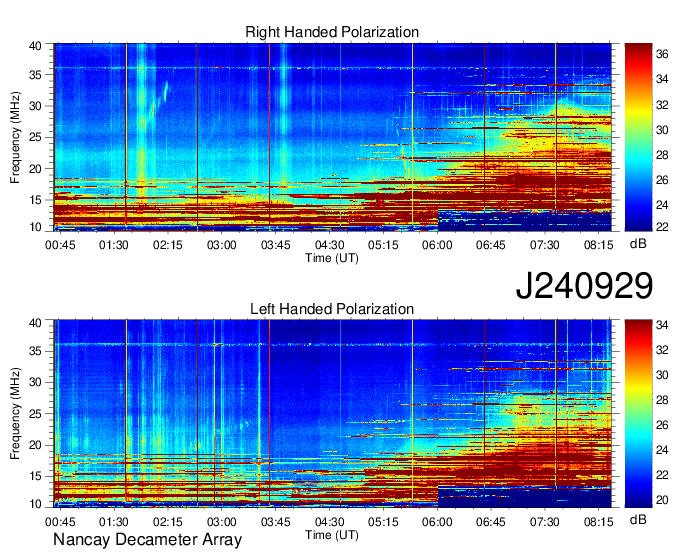The width and height of the screenshot is (680, 552).
Task: Click the "20" MHz tick of Left Handed plot
Action: pyautogui.click(x=35, y=445)
